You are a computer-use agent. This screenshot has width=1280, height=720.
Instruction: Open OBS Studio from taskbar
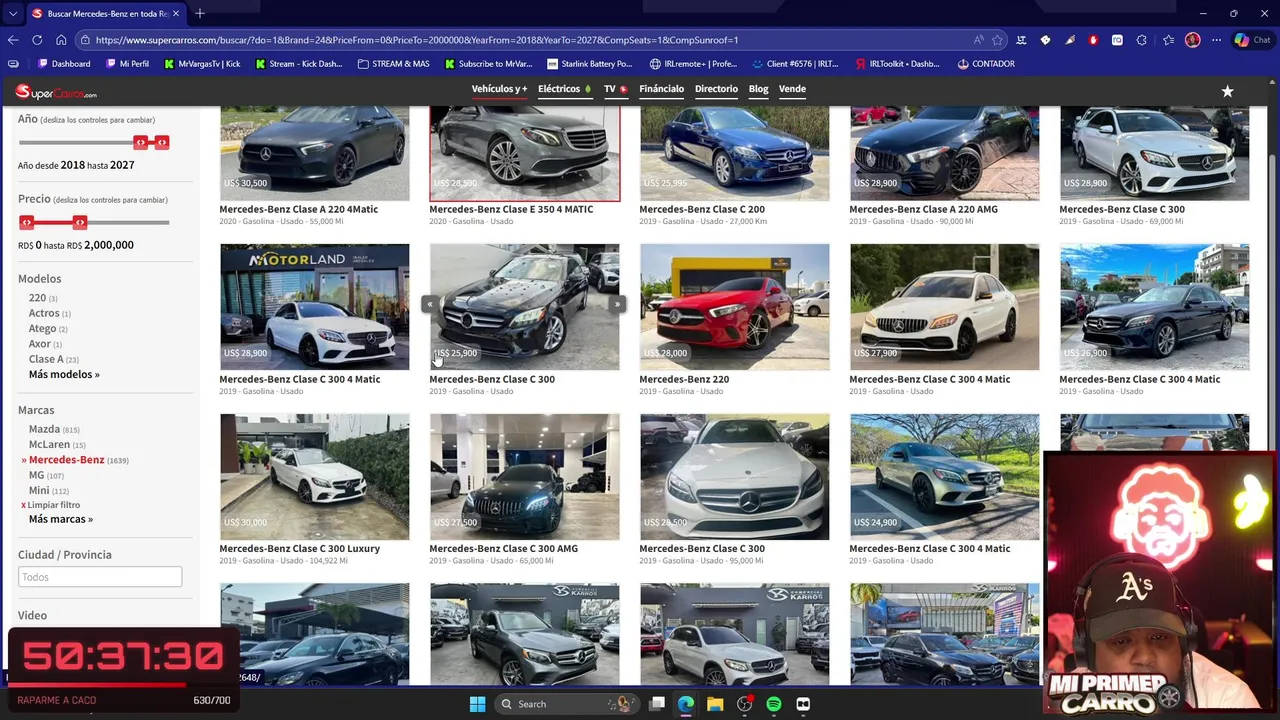coord(744,704)
